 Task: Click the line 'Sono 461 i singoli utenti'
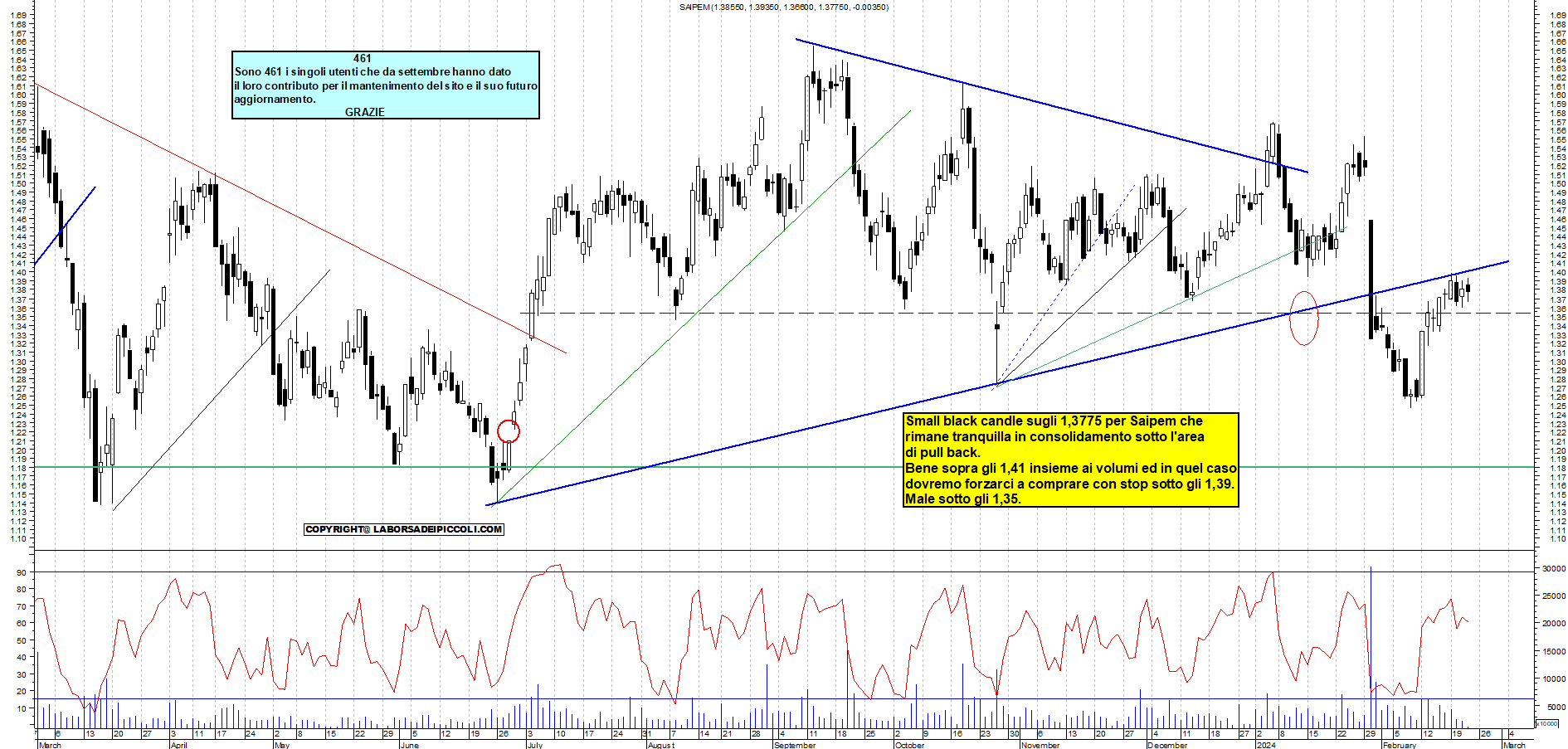(x=373, y=72)
